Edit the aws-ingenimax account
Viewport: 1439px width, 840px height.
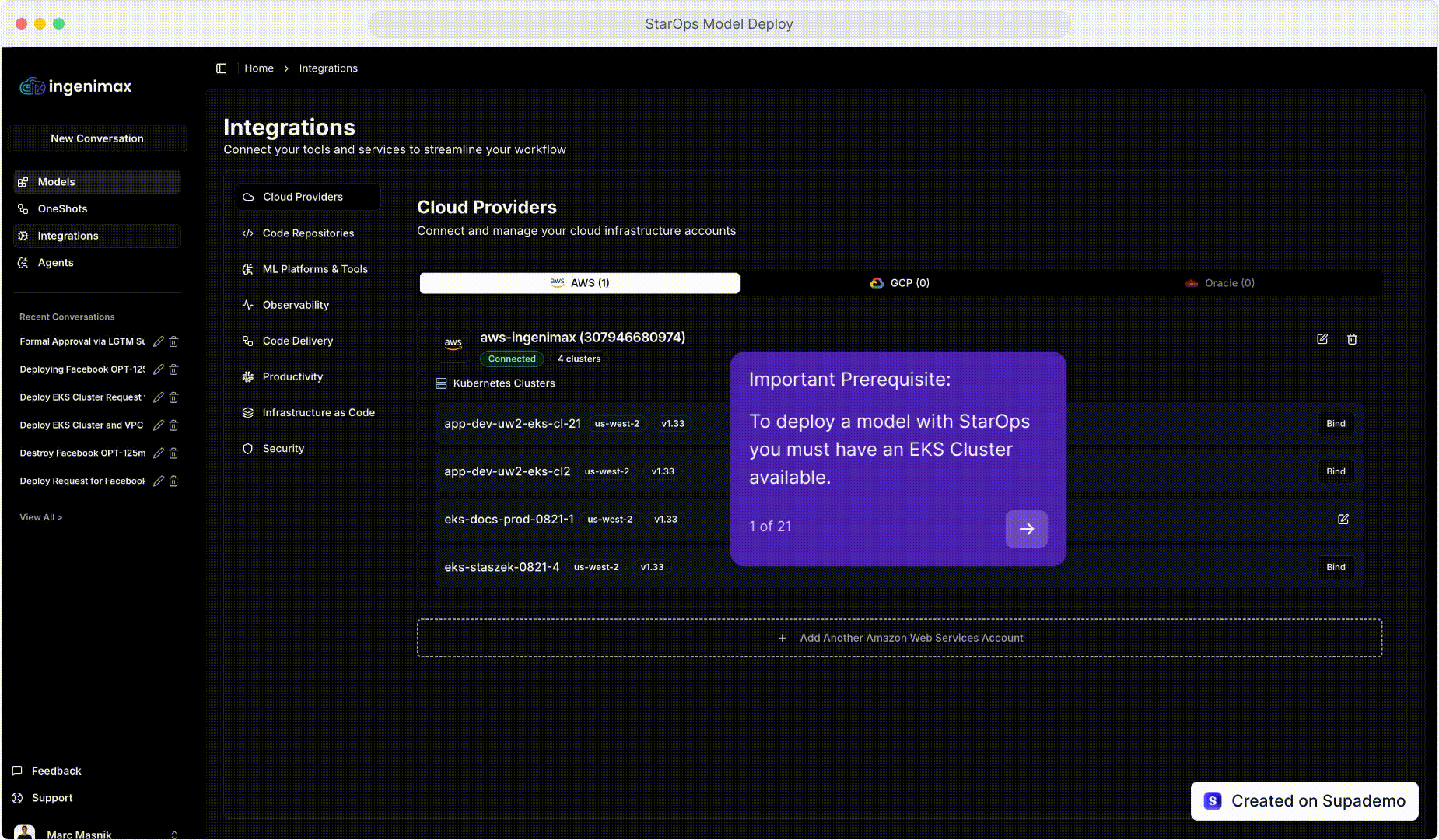[x=1322, y=339]
